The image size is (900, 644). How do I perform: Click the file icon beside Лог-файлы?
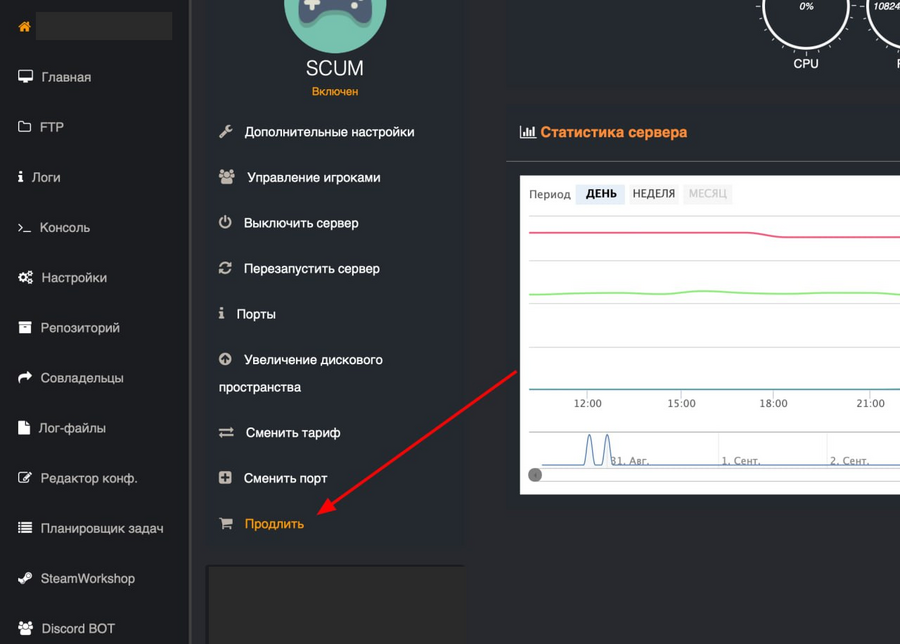[x=24, y=428]
